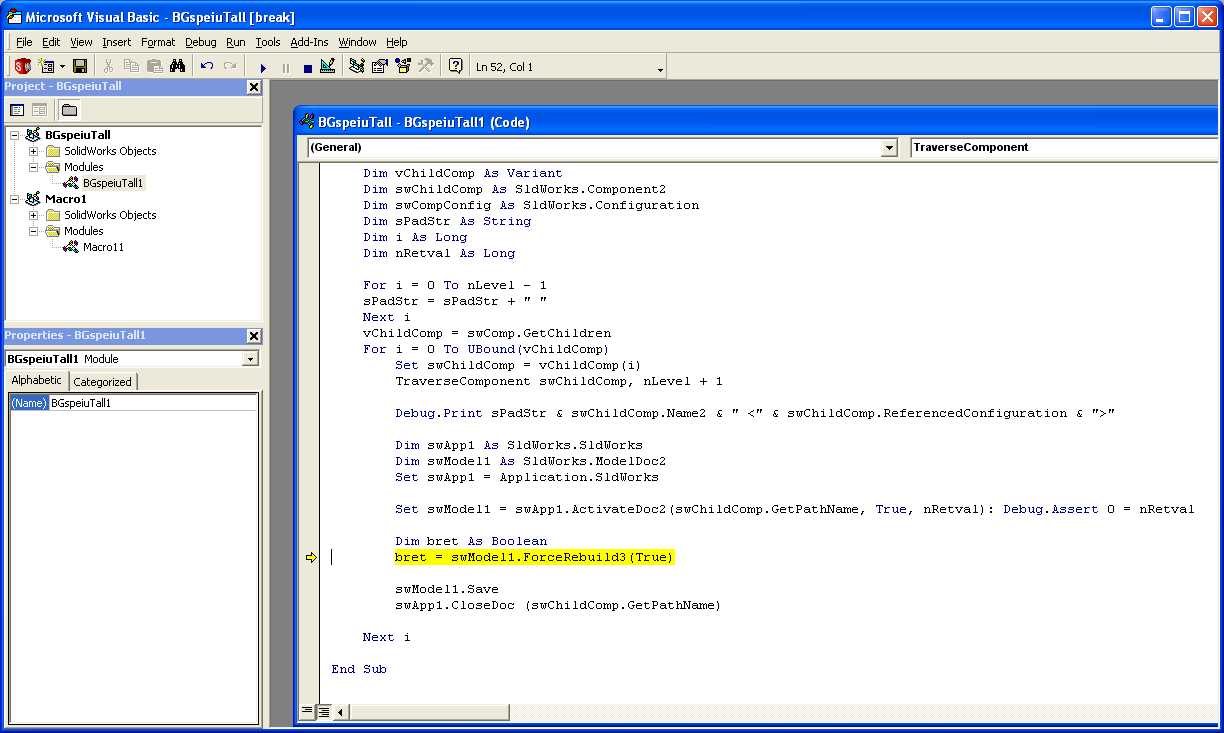
Task: Open the (General) object dropdown
Action: [889, 148]
